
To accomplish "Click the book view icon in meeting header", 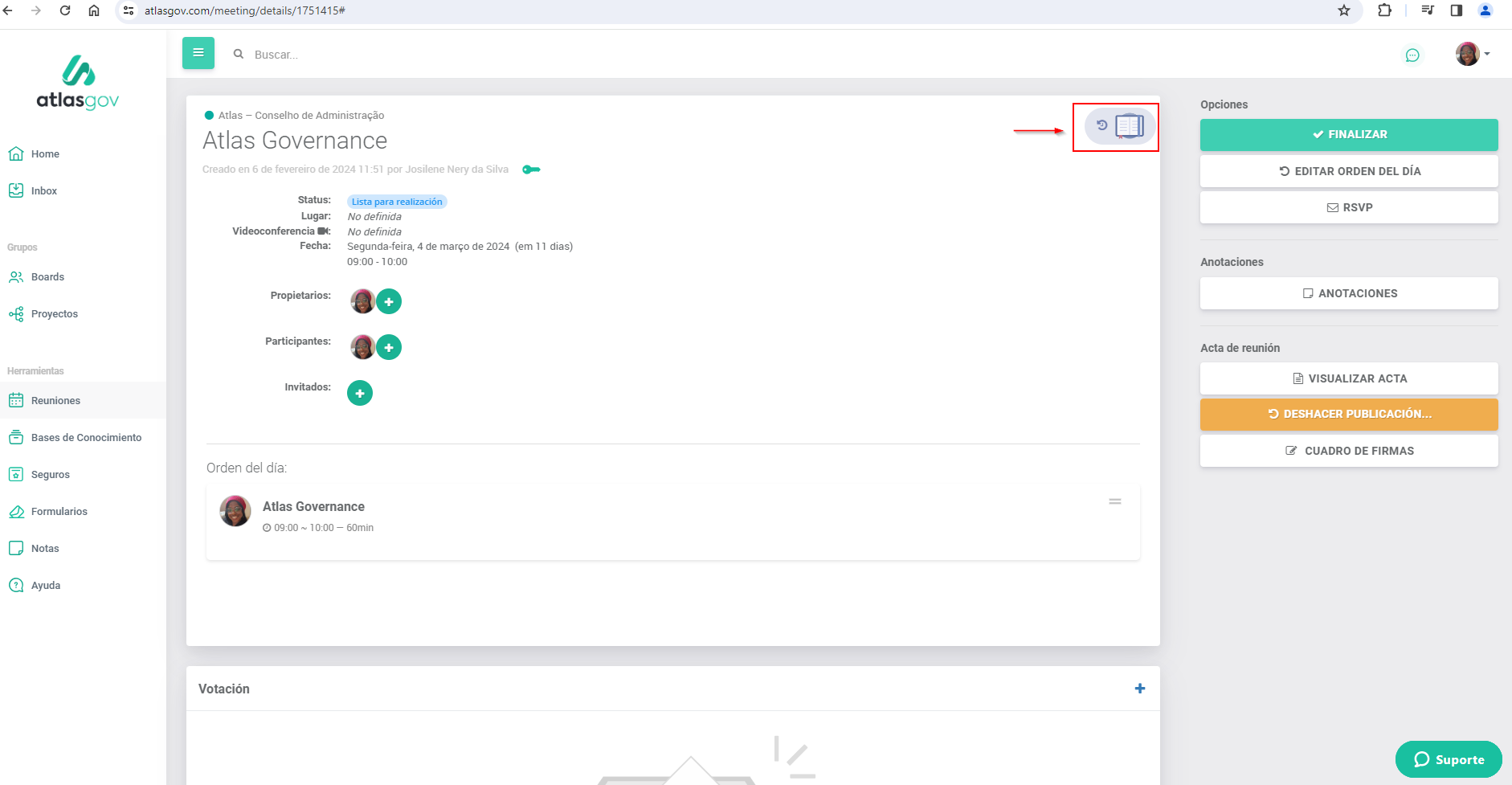I will 1130,126.
